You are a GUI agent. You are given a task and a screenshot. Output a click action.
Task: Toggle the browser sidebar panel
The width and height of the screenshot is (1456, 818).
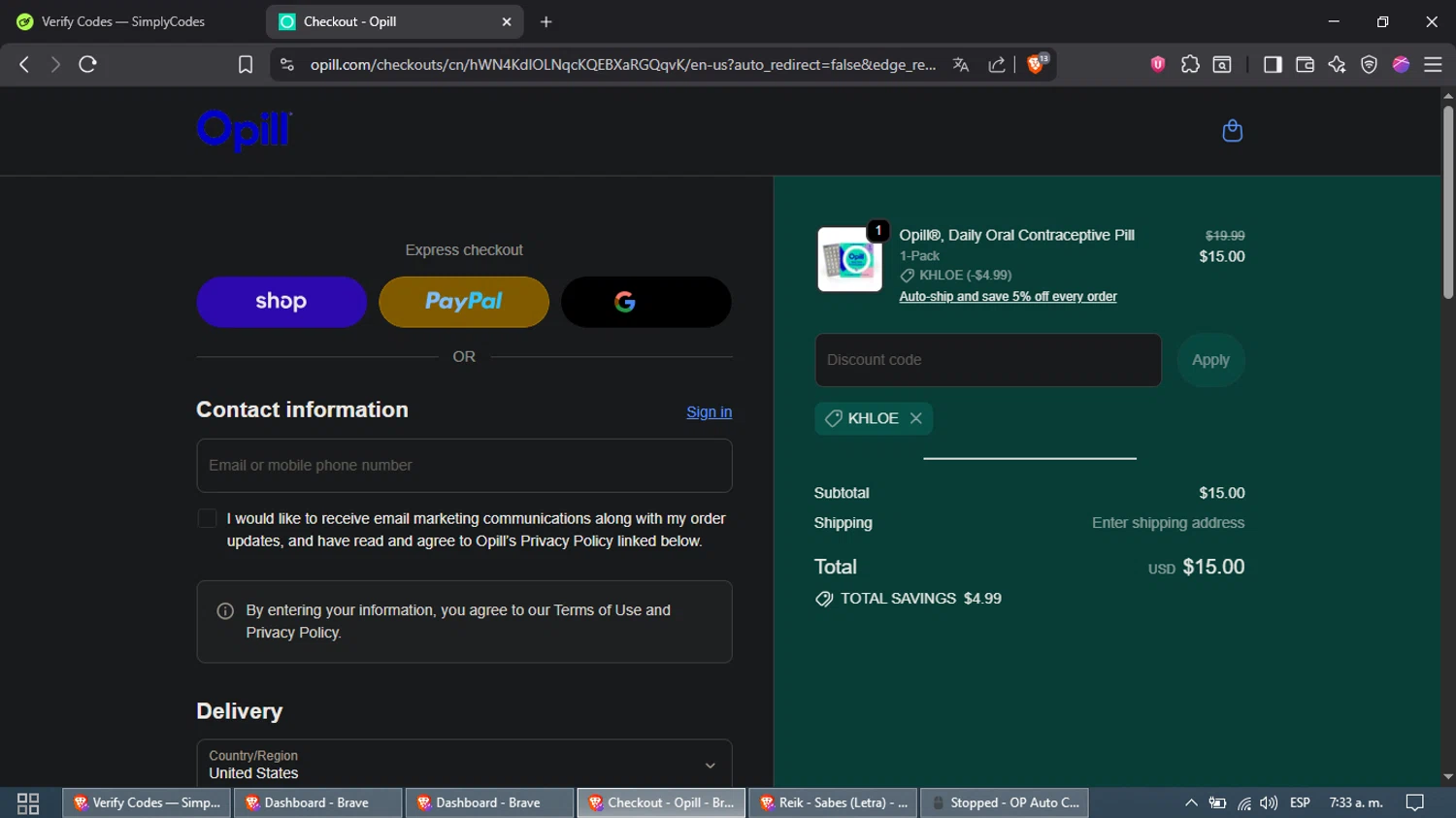click(1273, 64)
